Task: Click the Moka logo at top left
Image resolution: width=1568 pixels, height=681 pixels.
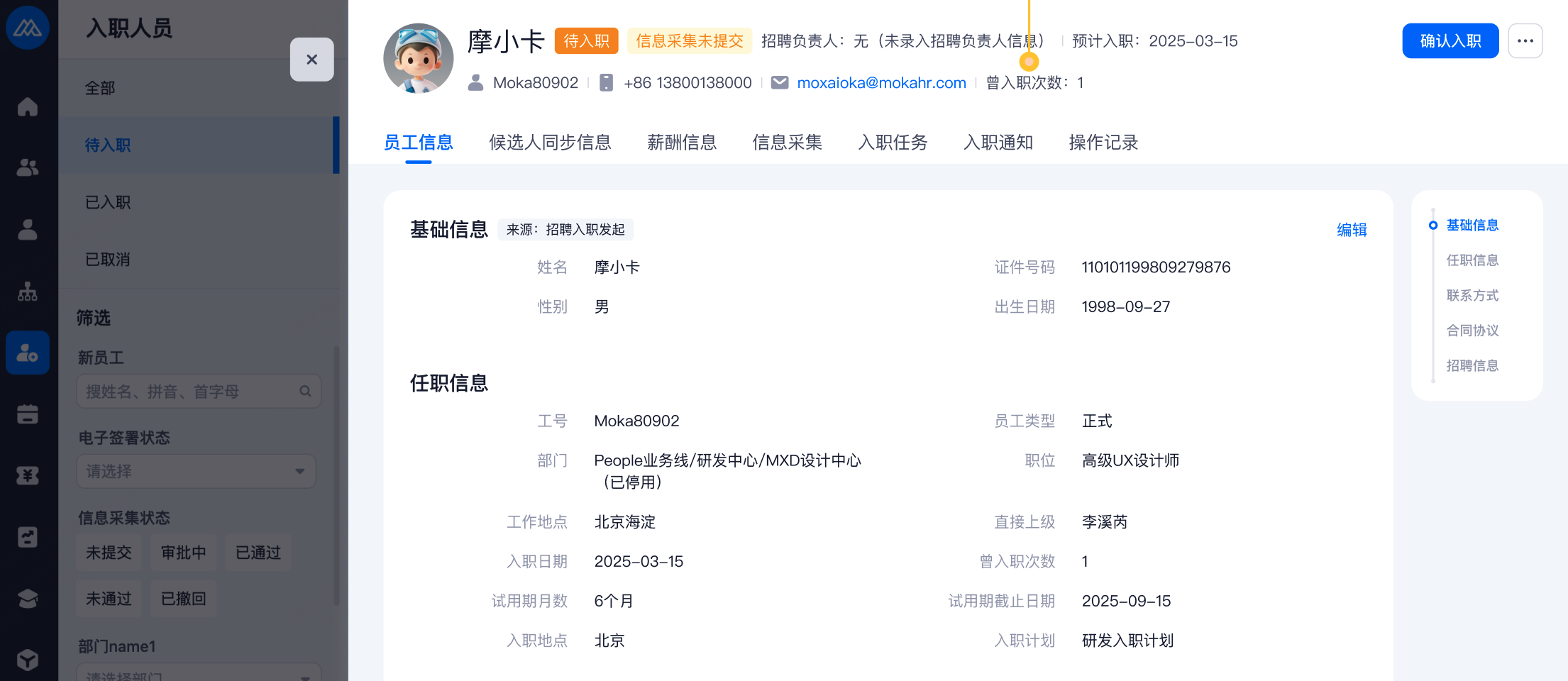Action: pyautogui.click(x=28, y=28)
